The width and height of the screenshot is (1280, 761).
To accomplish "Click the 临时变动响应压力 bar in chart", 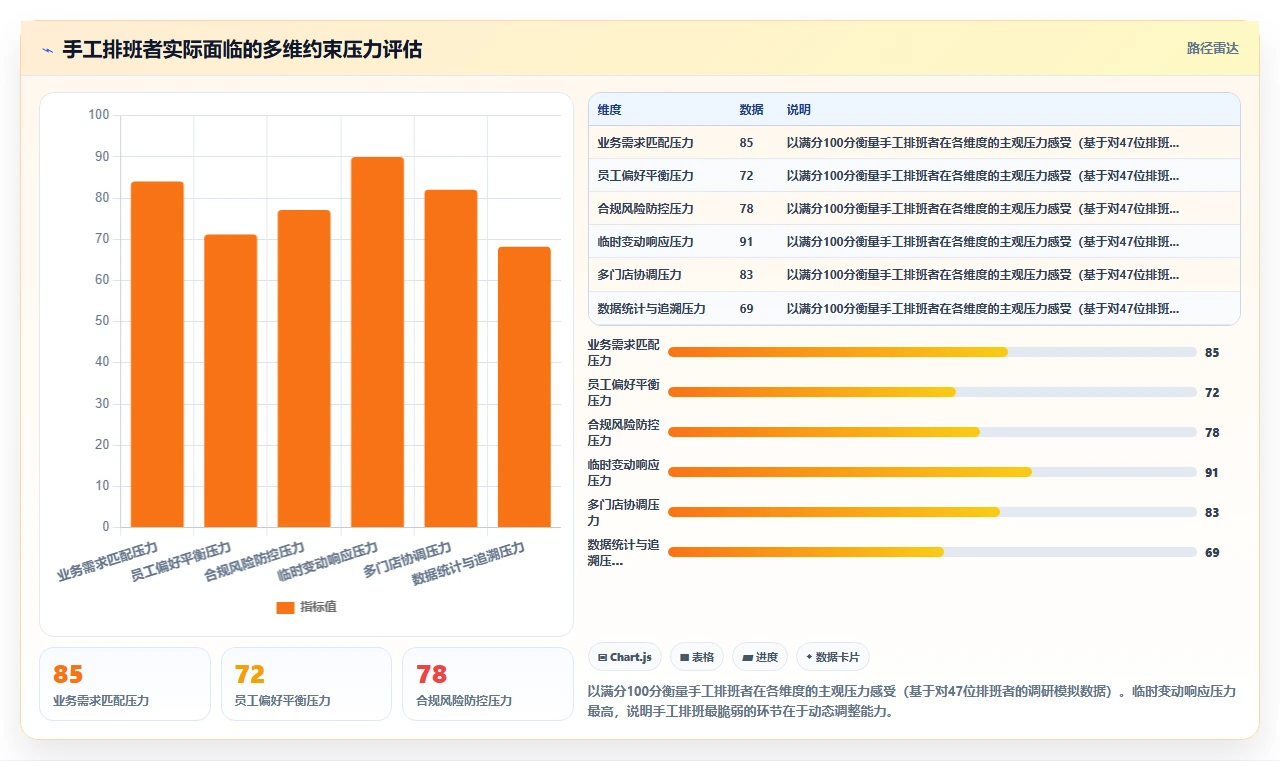I will click(377, 342).
